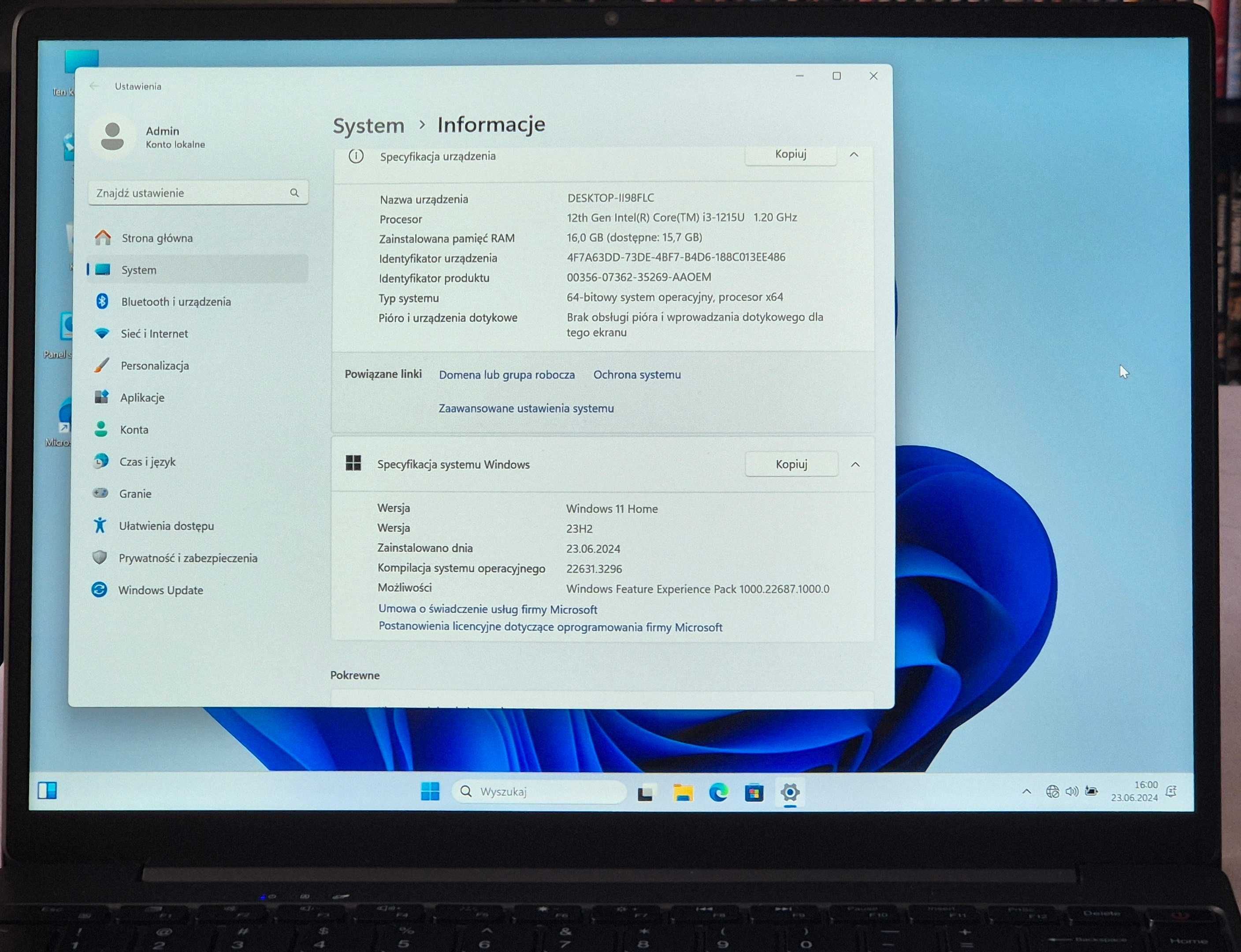Click the taskbar Wyszukaj search box
1241x952 pixels.
coord(539,792)
